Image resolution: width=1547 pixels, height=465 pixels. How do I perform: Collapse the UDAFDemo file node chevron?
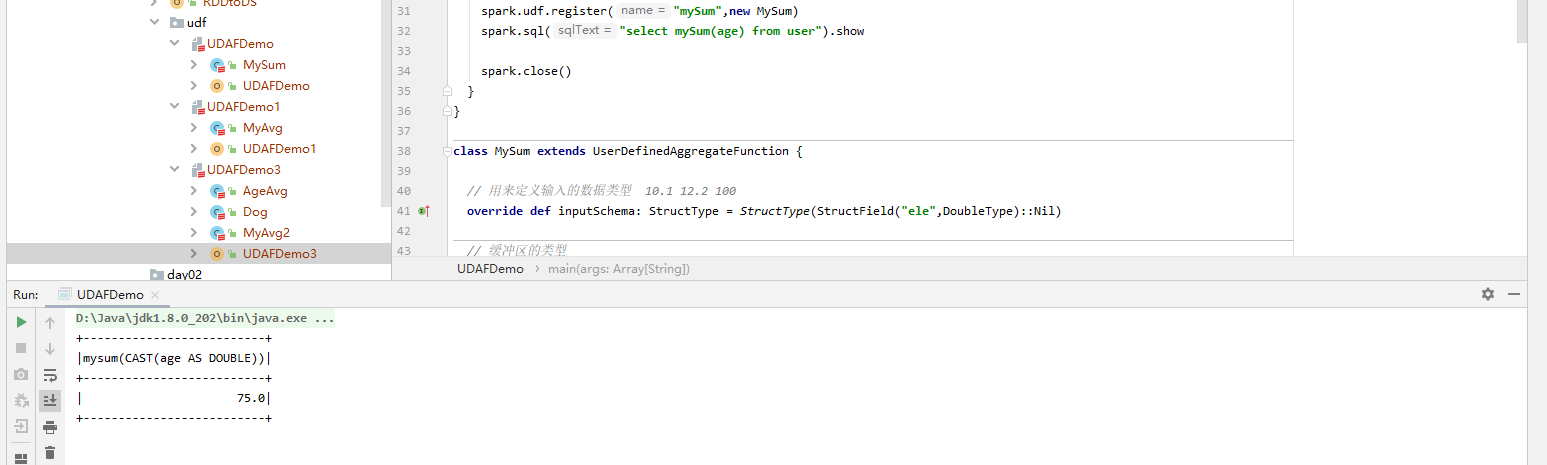pos(174,44)
